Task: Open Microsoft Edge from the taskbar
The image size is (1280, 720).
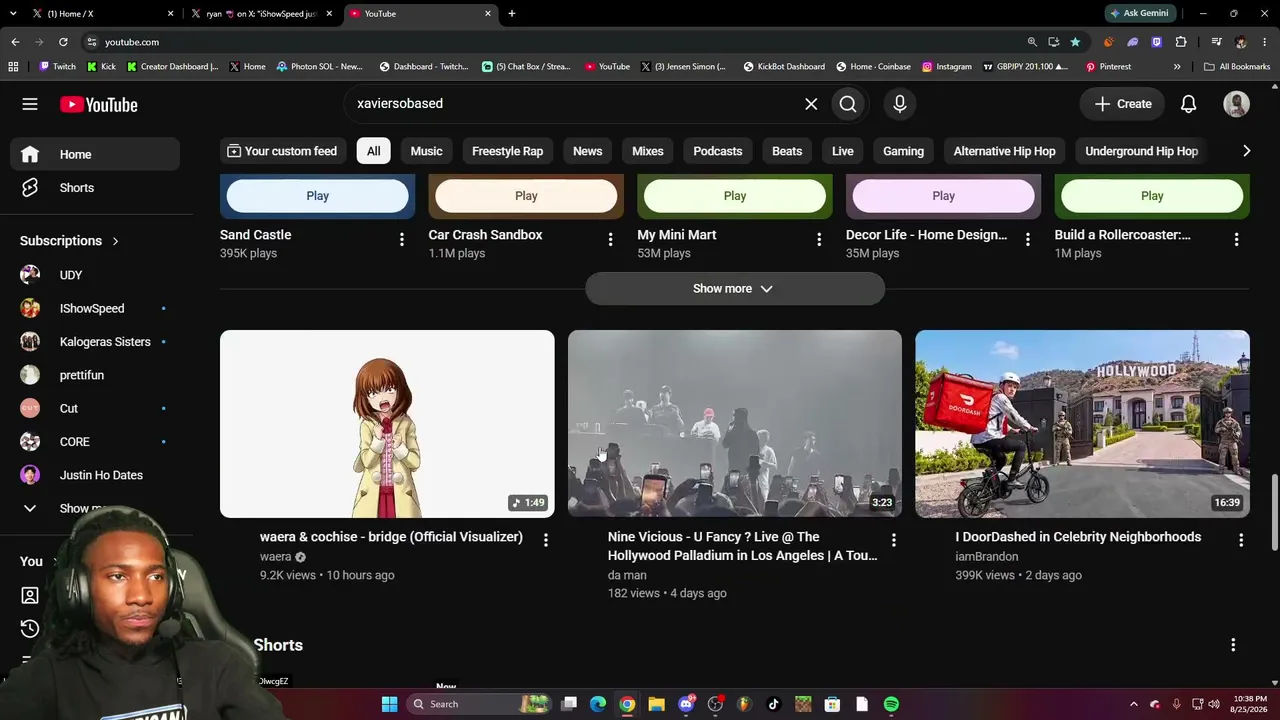Action: point(598,704)
